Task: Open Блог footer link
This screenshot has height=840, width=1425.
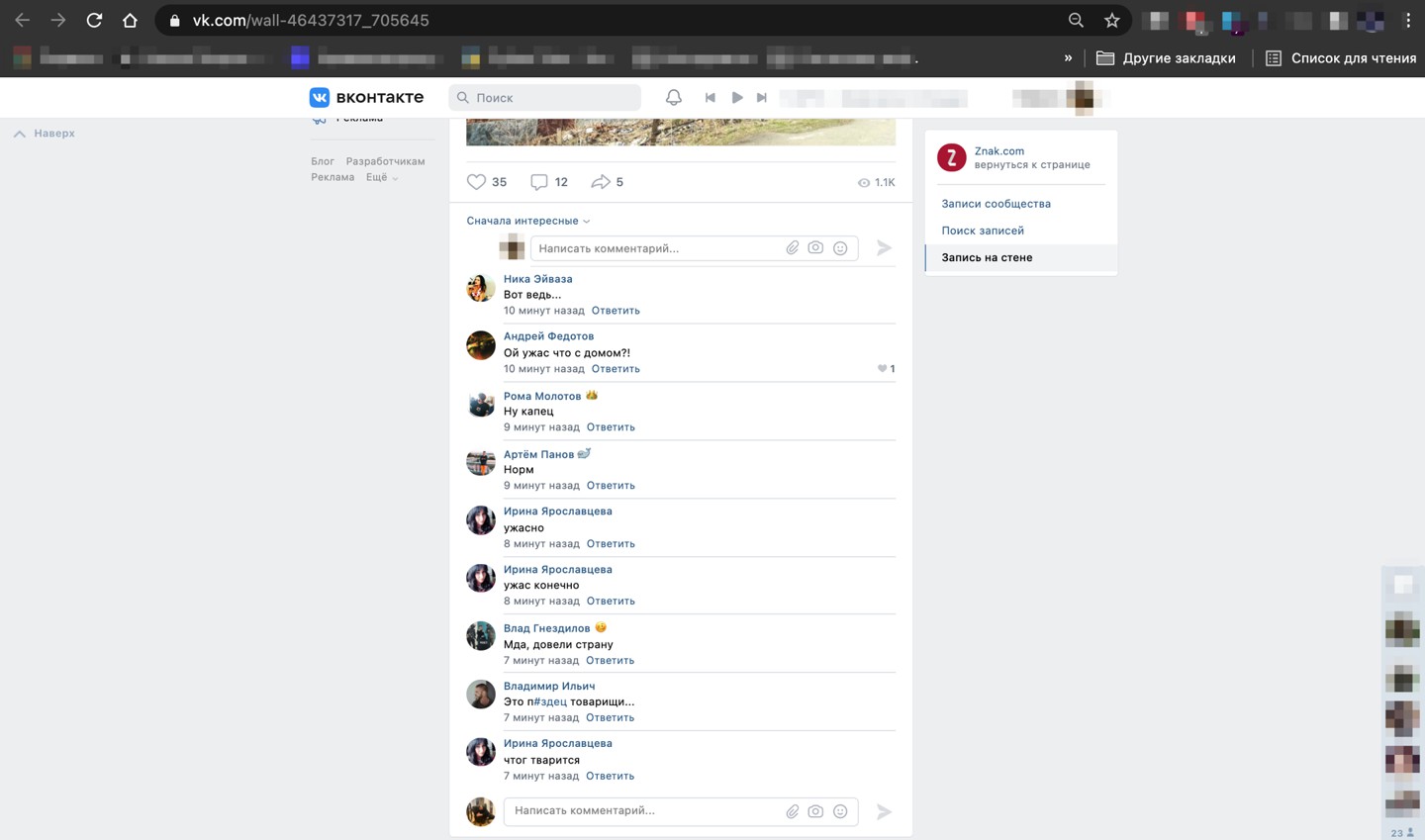Action: coord(323,161)
